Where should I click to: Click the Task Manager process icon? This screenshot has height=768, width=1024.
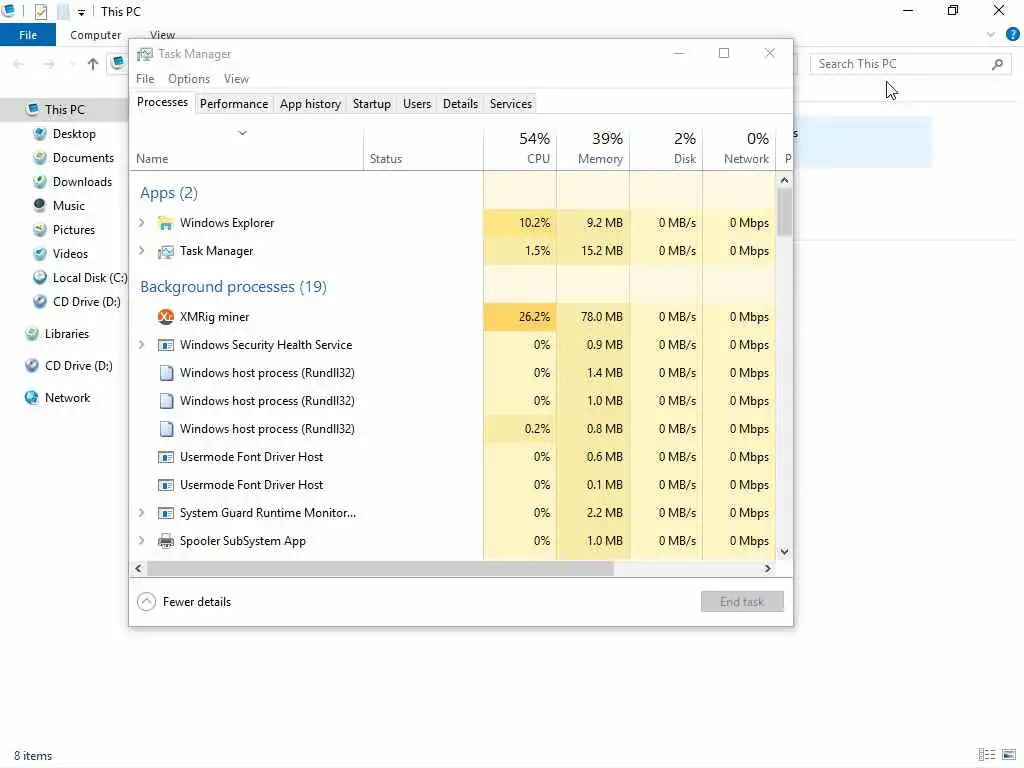pos(166,251)
